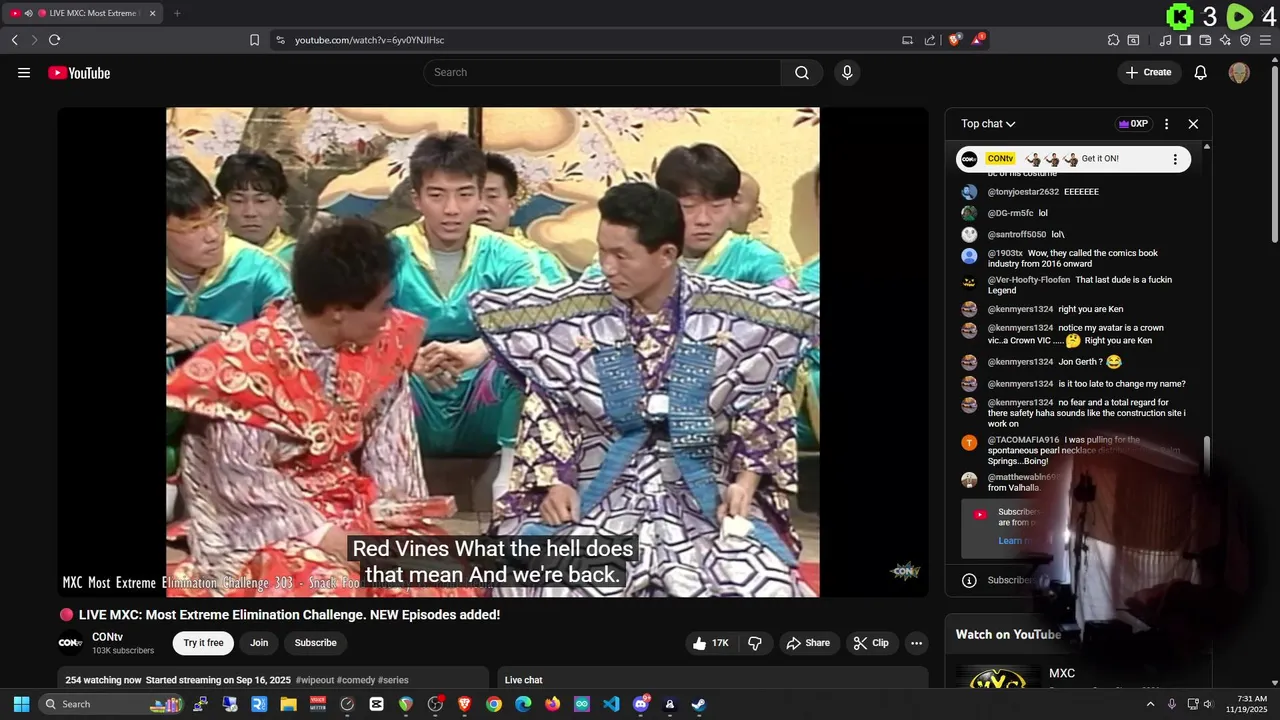1280x720 pixels.
Task: Mute the tab via the speaker icon
Action: point(28,13)
